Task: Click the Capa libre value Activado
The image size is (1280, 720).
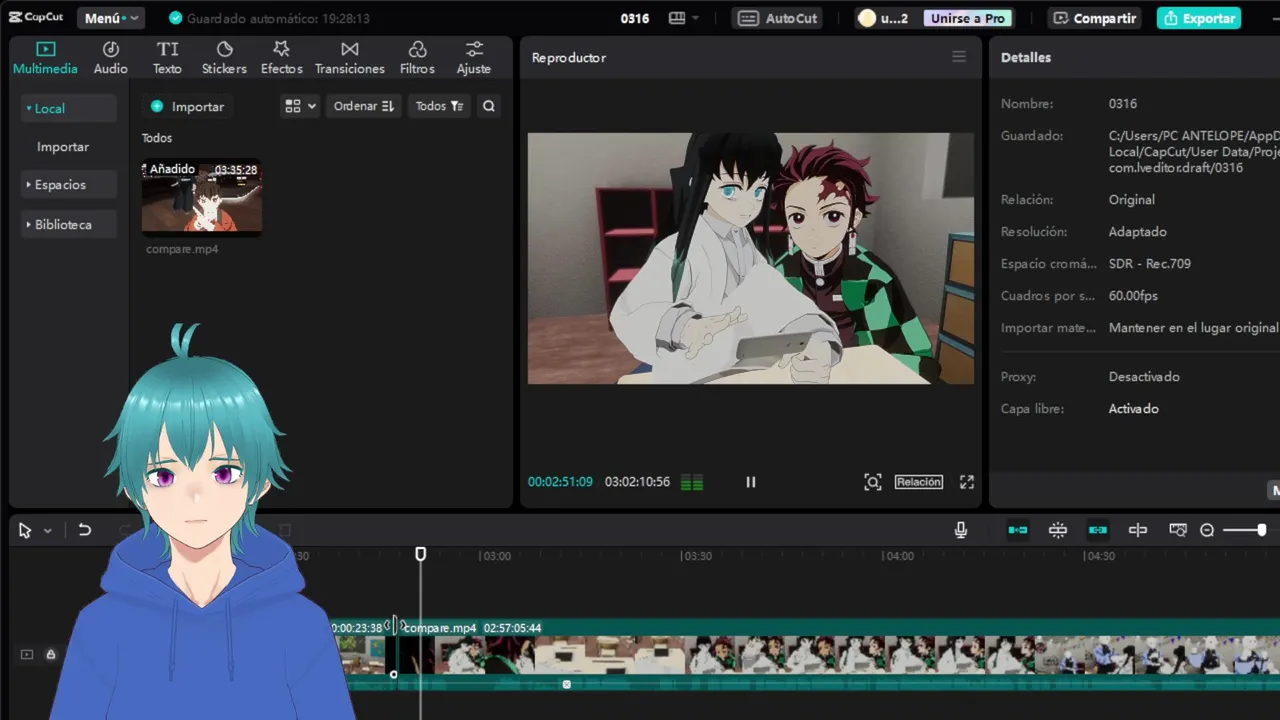Action: click(1133, 409)
